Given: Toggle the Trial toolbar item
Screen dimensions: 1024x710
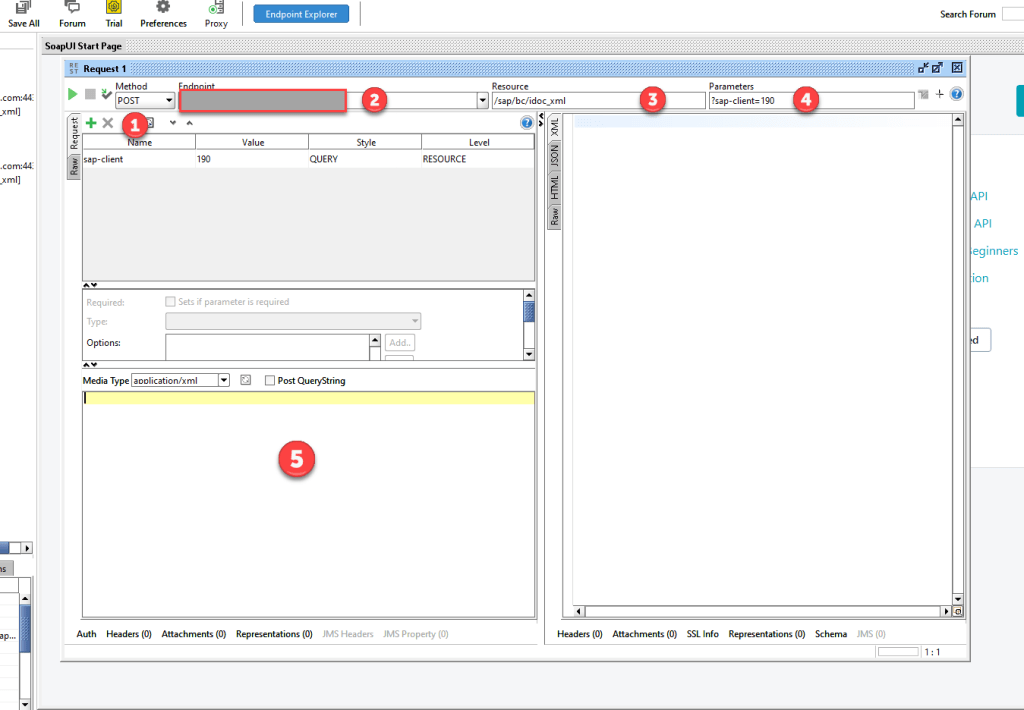Looking at the screenshot, I should click(113, 14).
